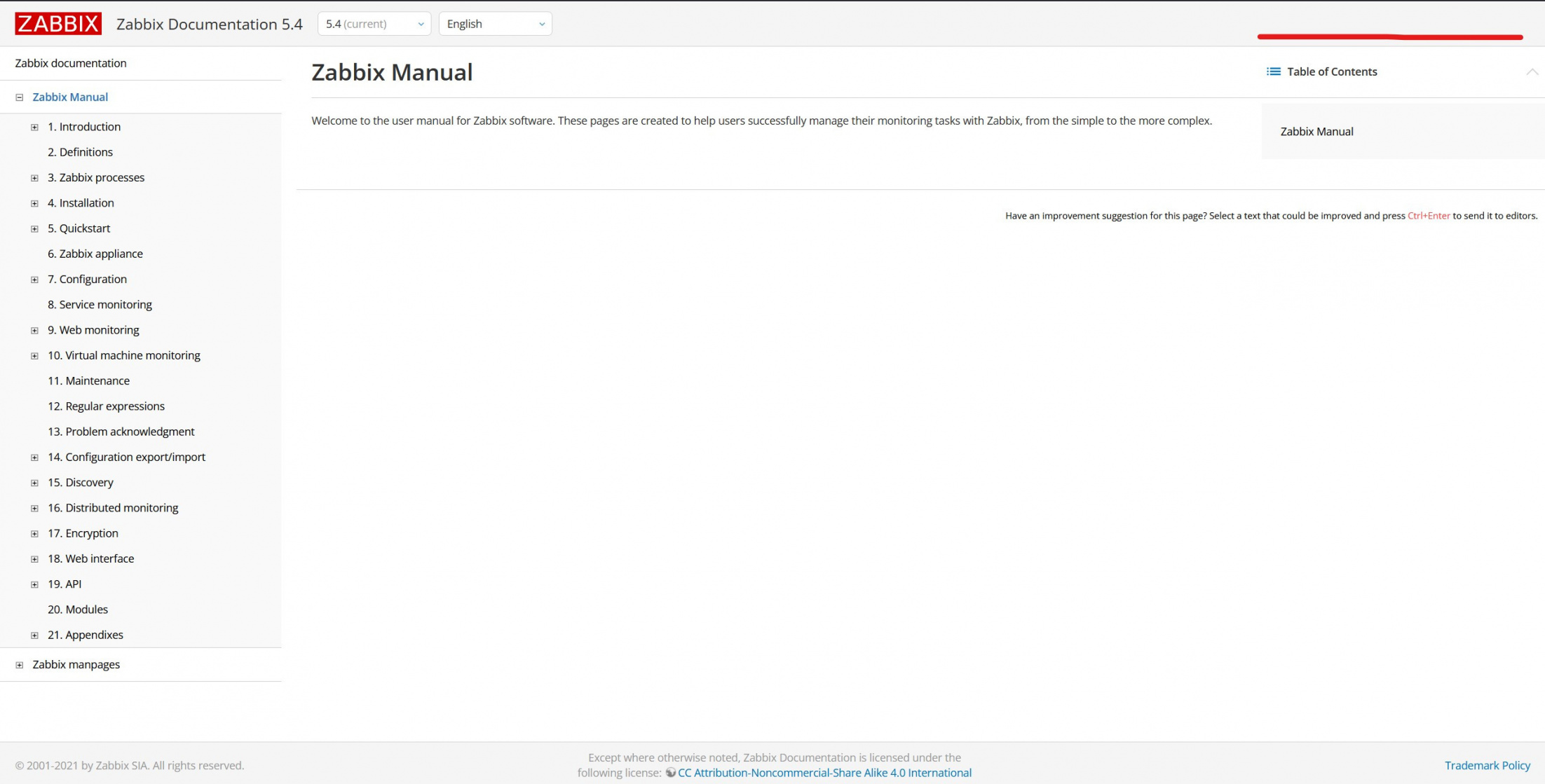1545x784 pixels.
Task: Expand the 19. API section
Action: coord(34,584)
